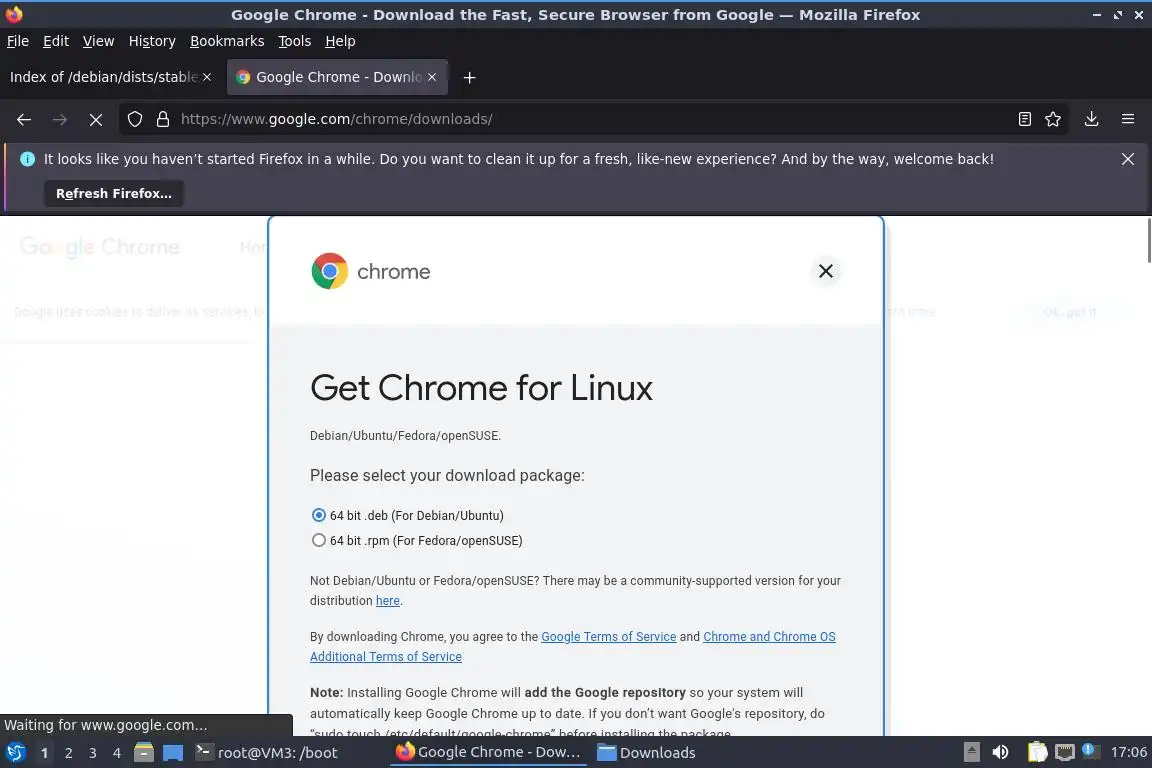Viewport: 1152px width, 768px height.
Task: Open a new tab with plus button
Action: coord(469,77)
